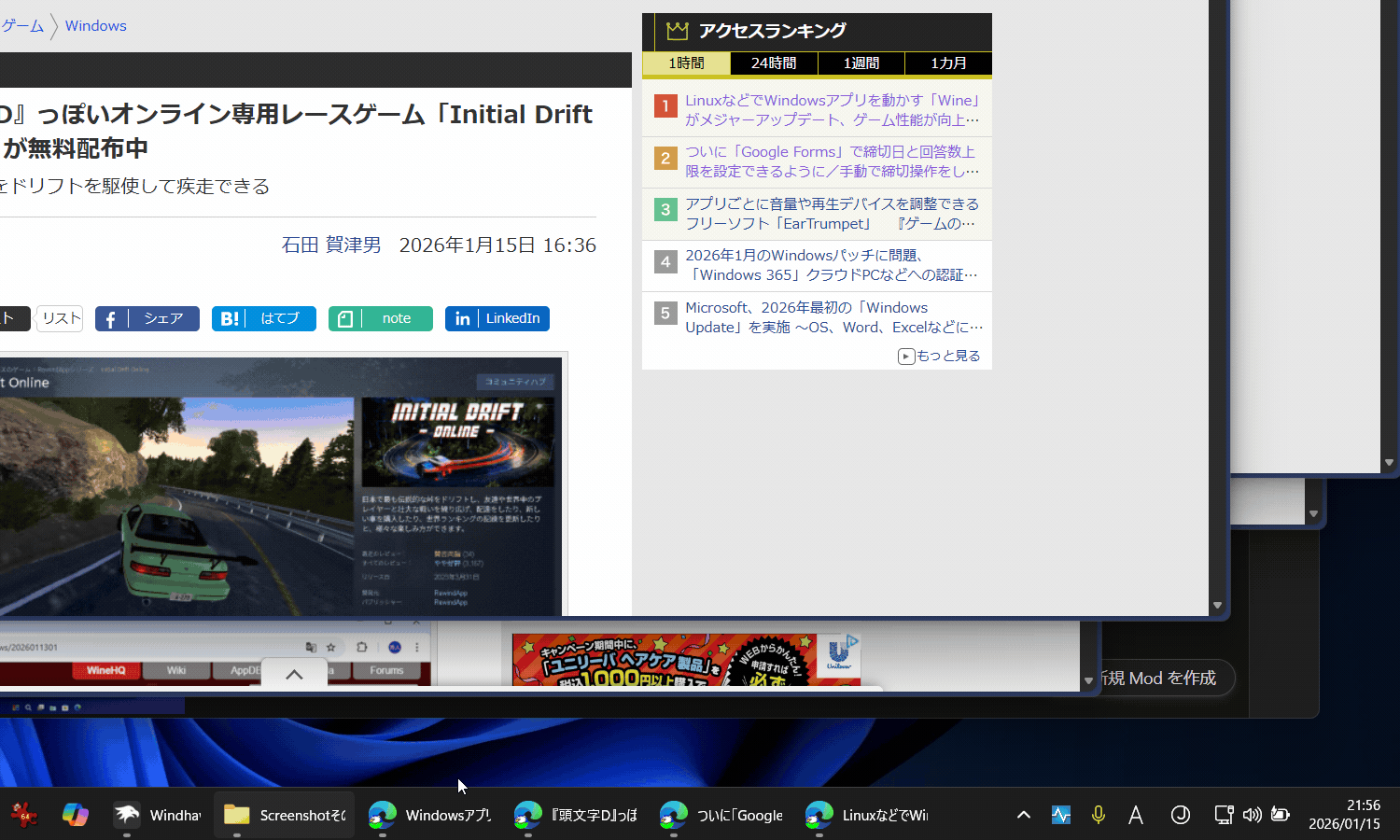Switch ranking to the 24時間 tab

773,63
